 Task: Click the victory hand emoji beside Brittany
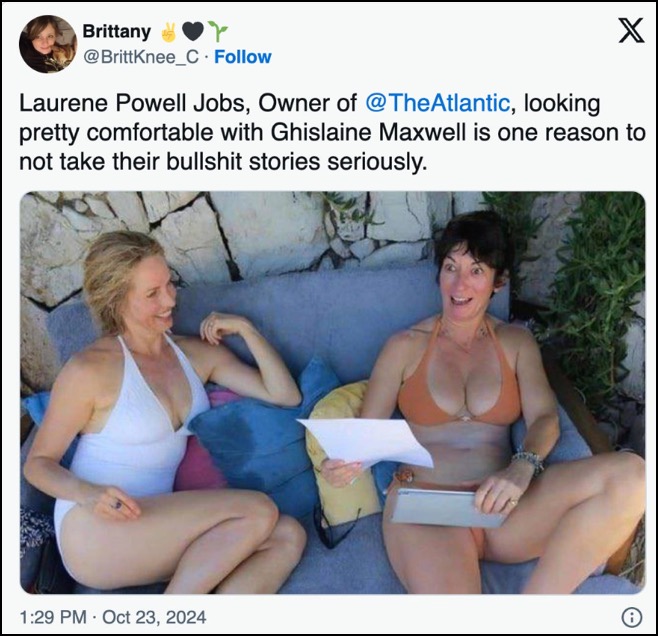click(169, 32)
